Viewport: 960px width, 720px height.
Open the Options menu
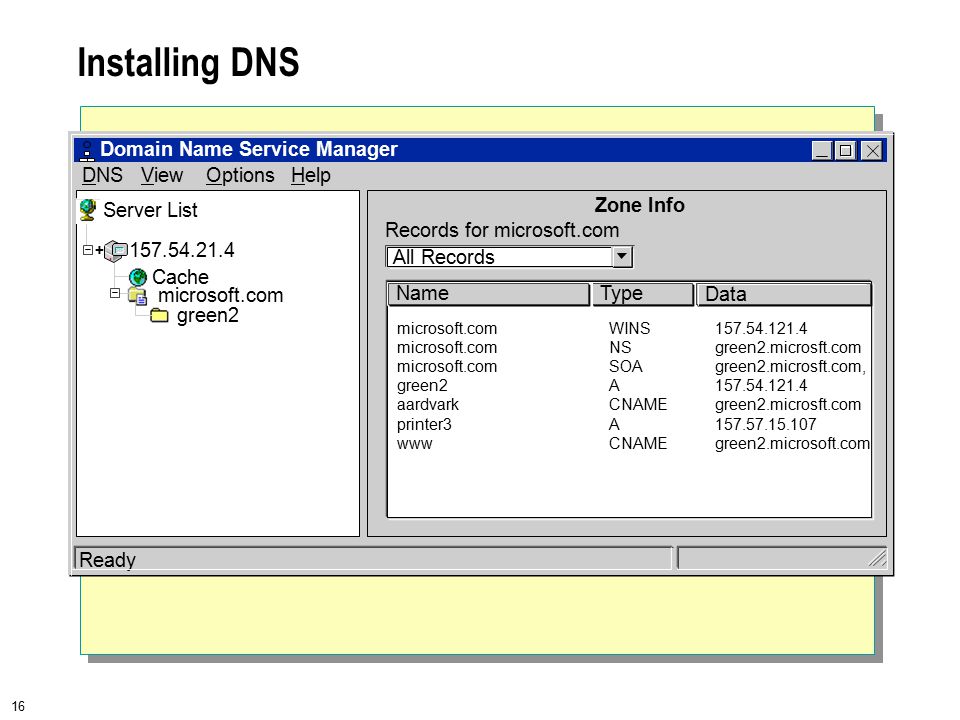coord(240,176)
